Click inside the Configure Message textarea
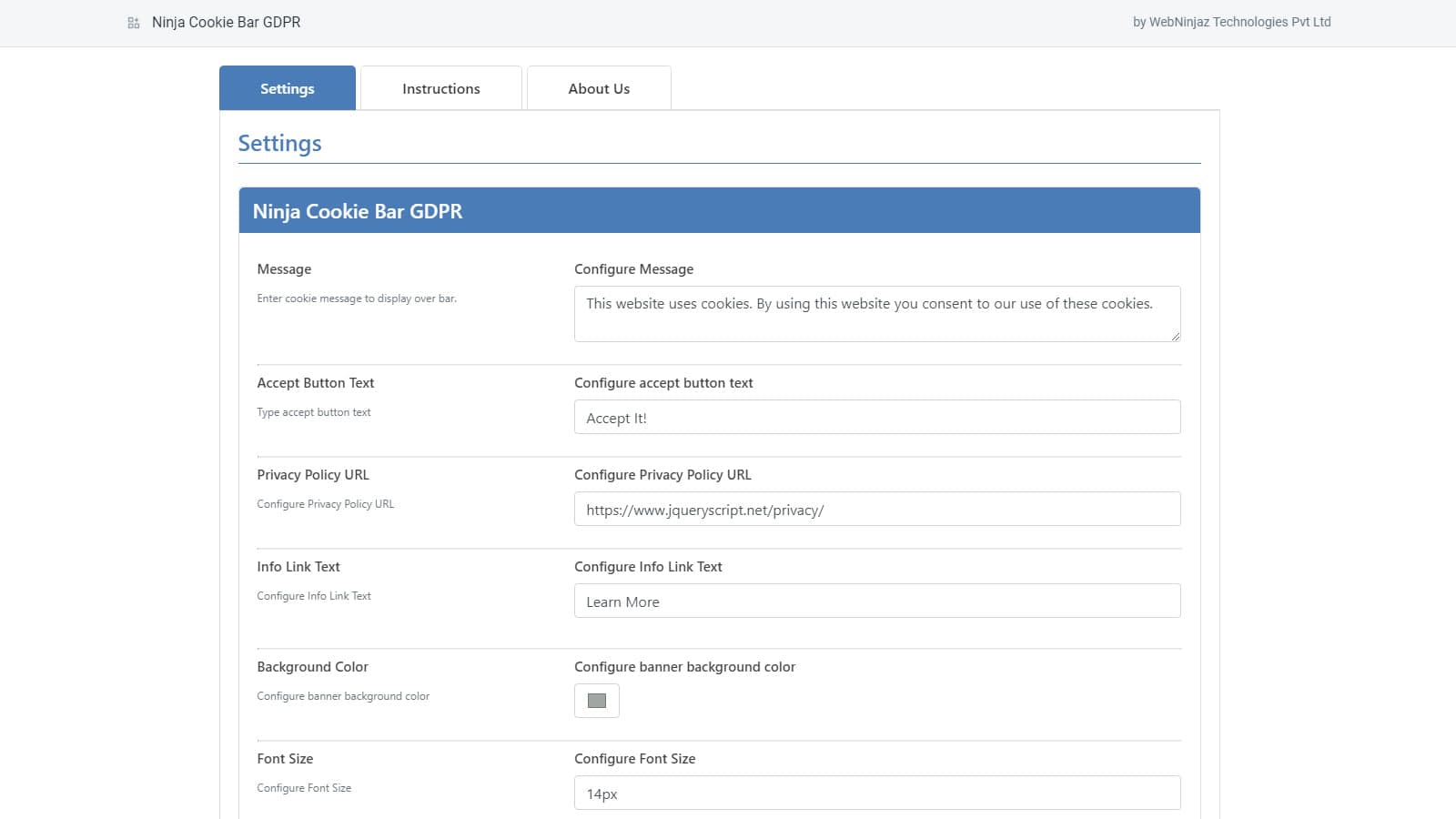 [x=875, y=313]
